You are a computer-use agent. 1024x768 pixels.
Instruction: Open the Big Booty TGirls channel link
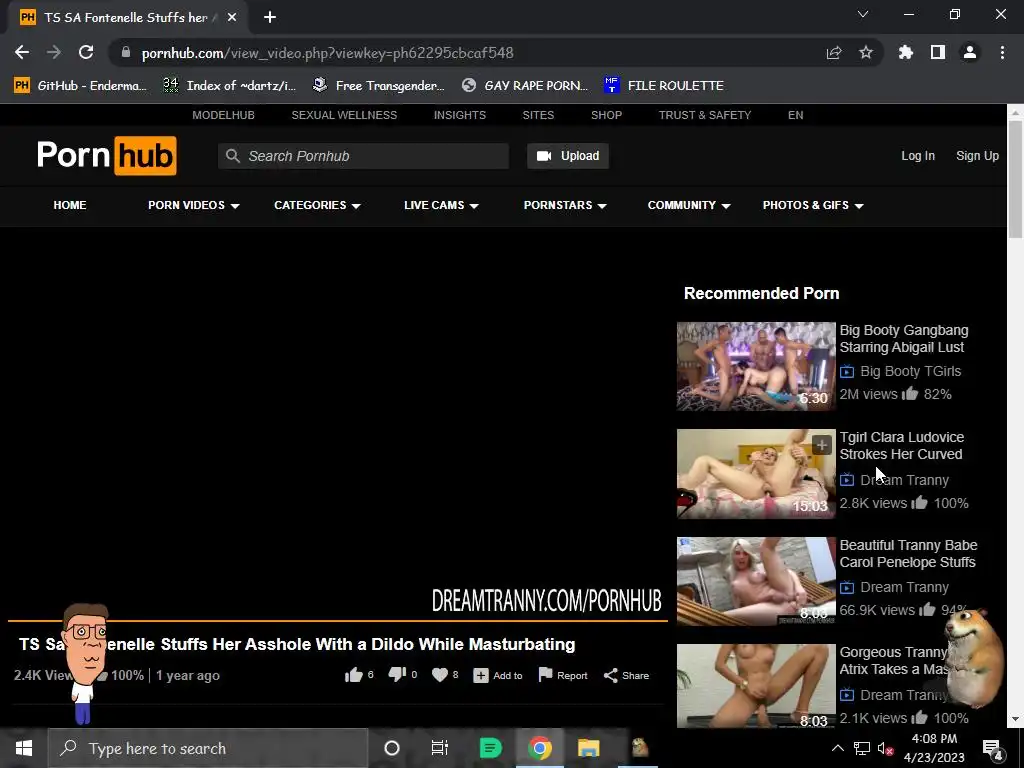tap(910, 371)
